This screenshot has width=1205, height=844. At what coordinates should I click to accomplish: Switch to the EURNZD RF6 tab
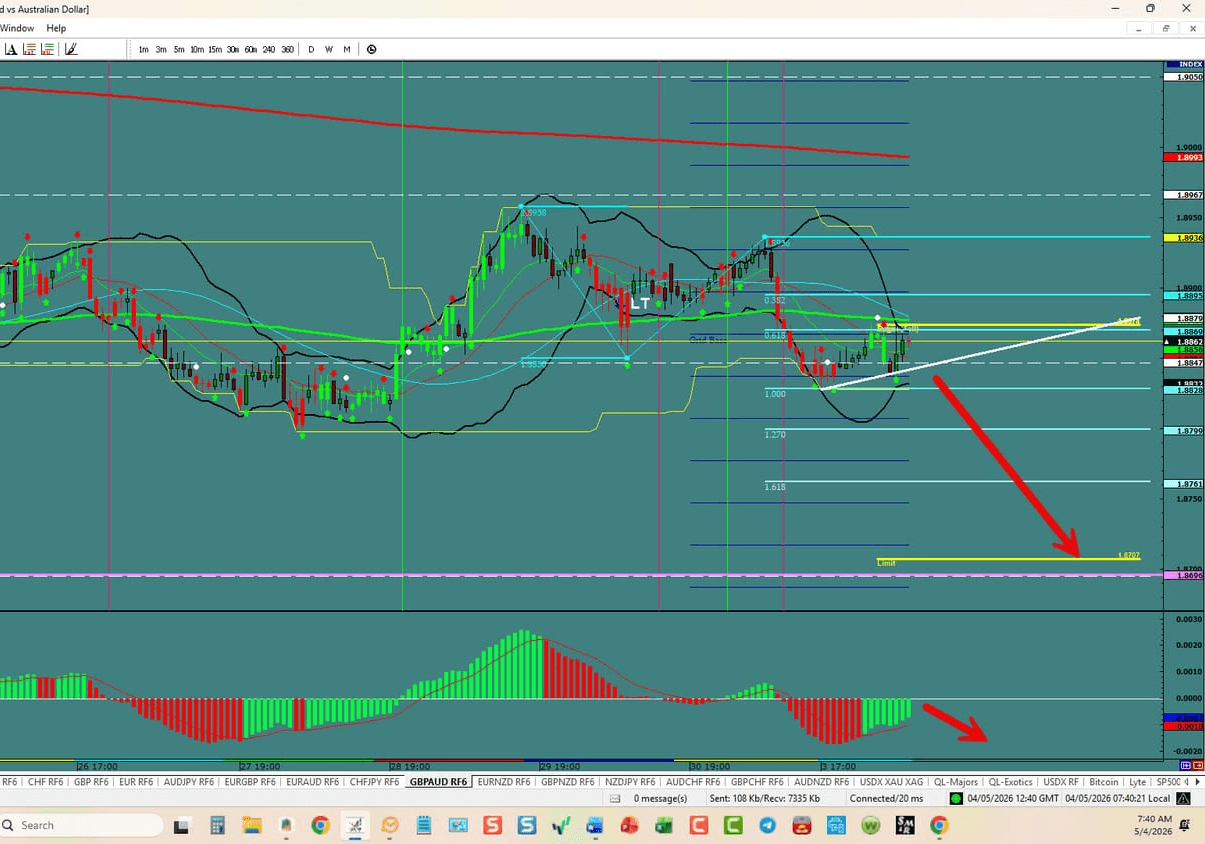[504, 782]
